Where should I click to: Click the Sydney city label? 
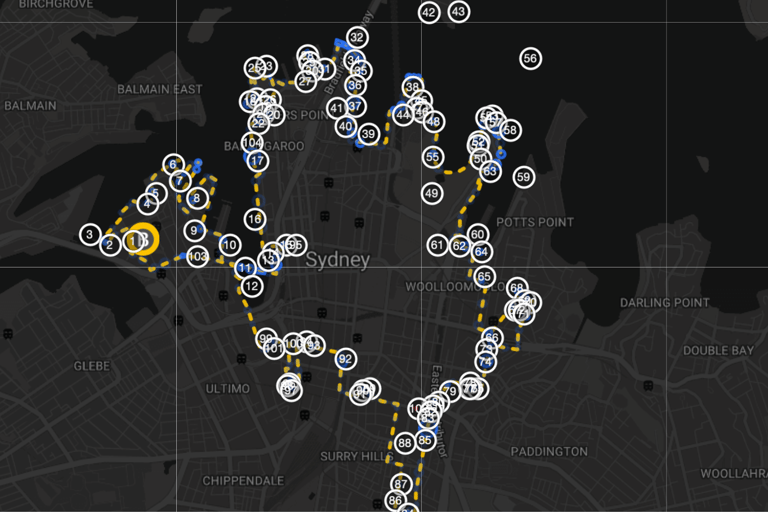pyautogui.click(x=337, y=260)
